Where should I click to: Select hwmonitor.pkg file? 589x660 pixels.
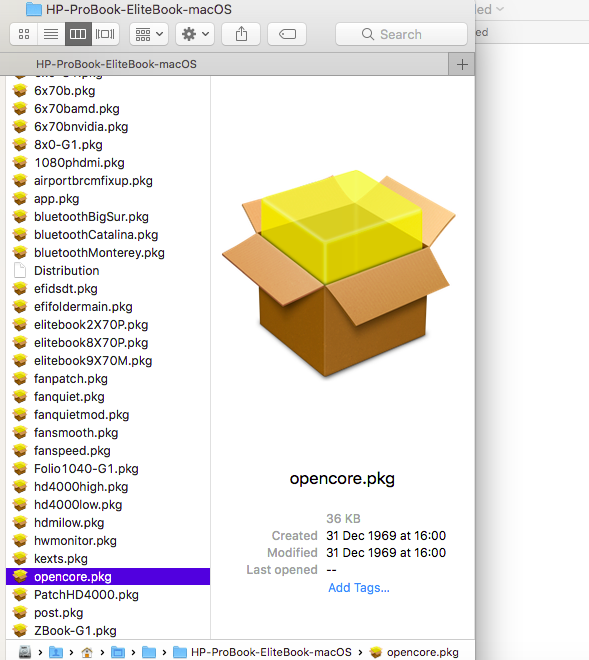[108, 541]
